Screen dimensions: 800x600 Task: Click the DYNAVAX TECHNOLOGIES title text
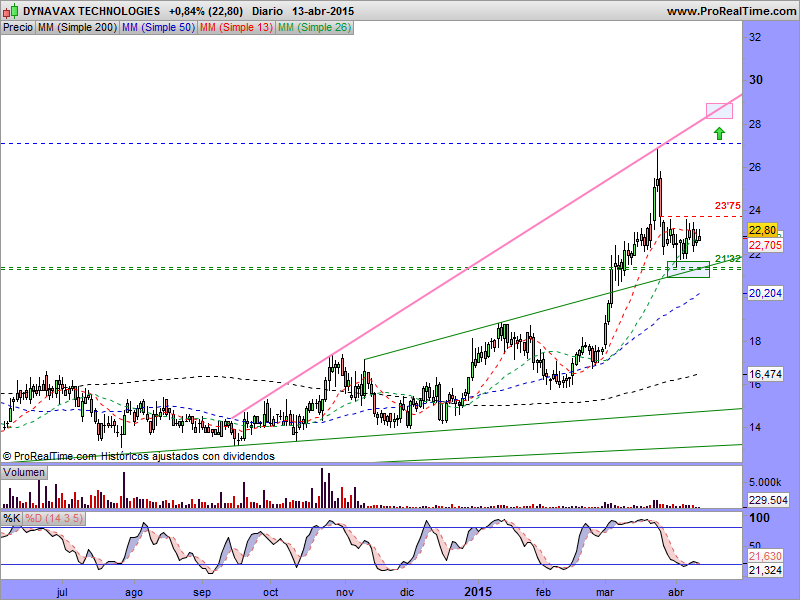[x=91, y=11]
